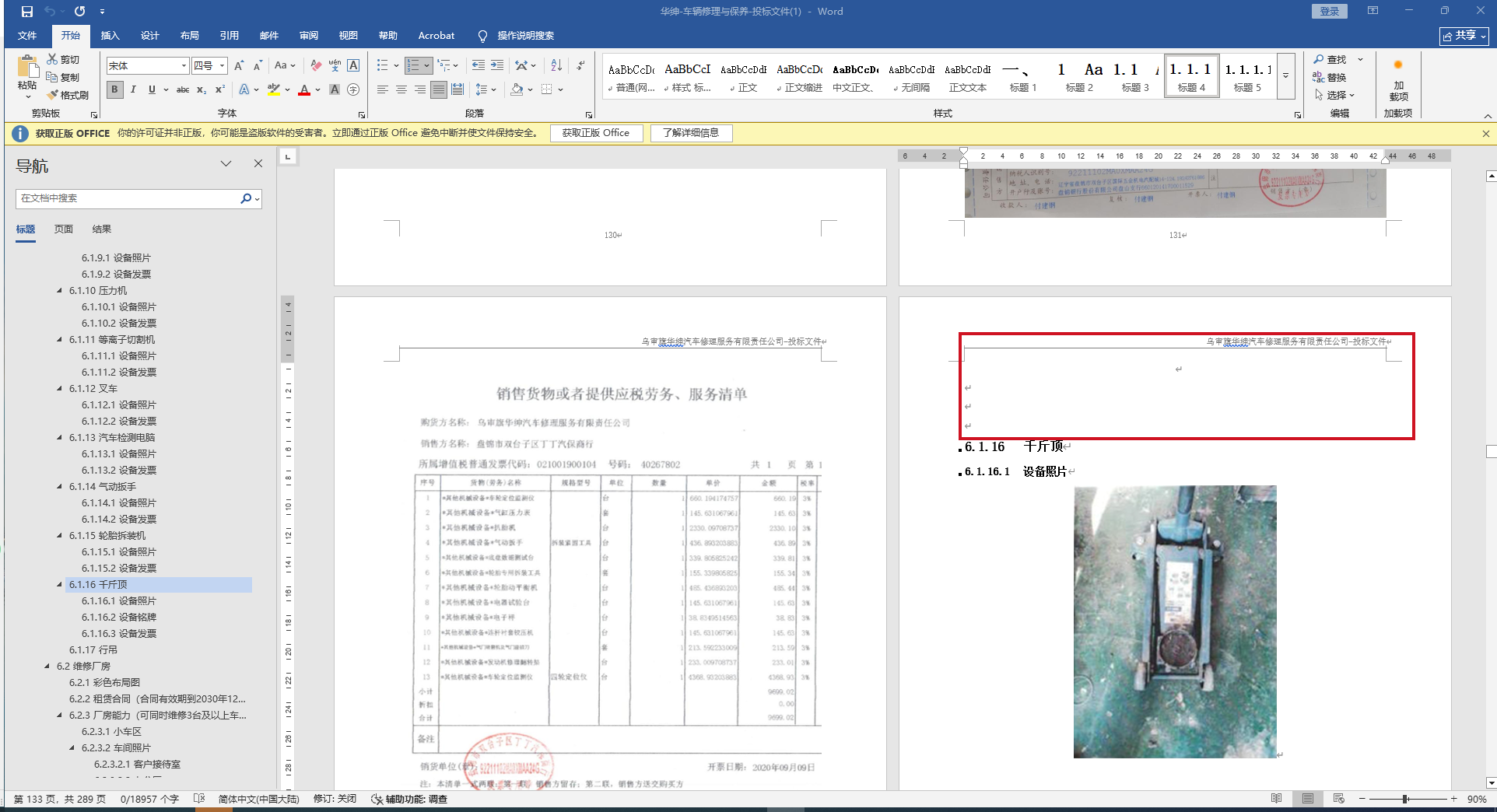Collapse the 6.1.16 千斤顶 heading
Viewport: 1497px width, 812px height.
[59, 584]
